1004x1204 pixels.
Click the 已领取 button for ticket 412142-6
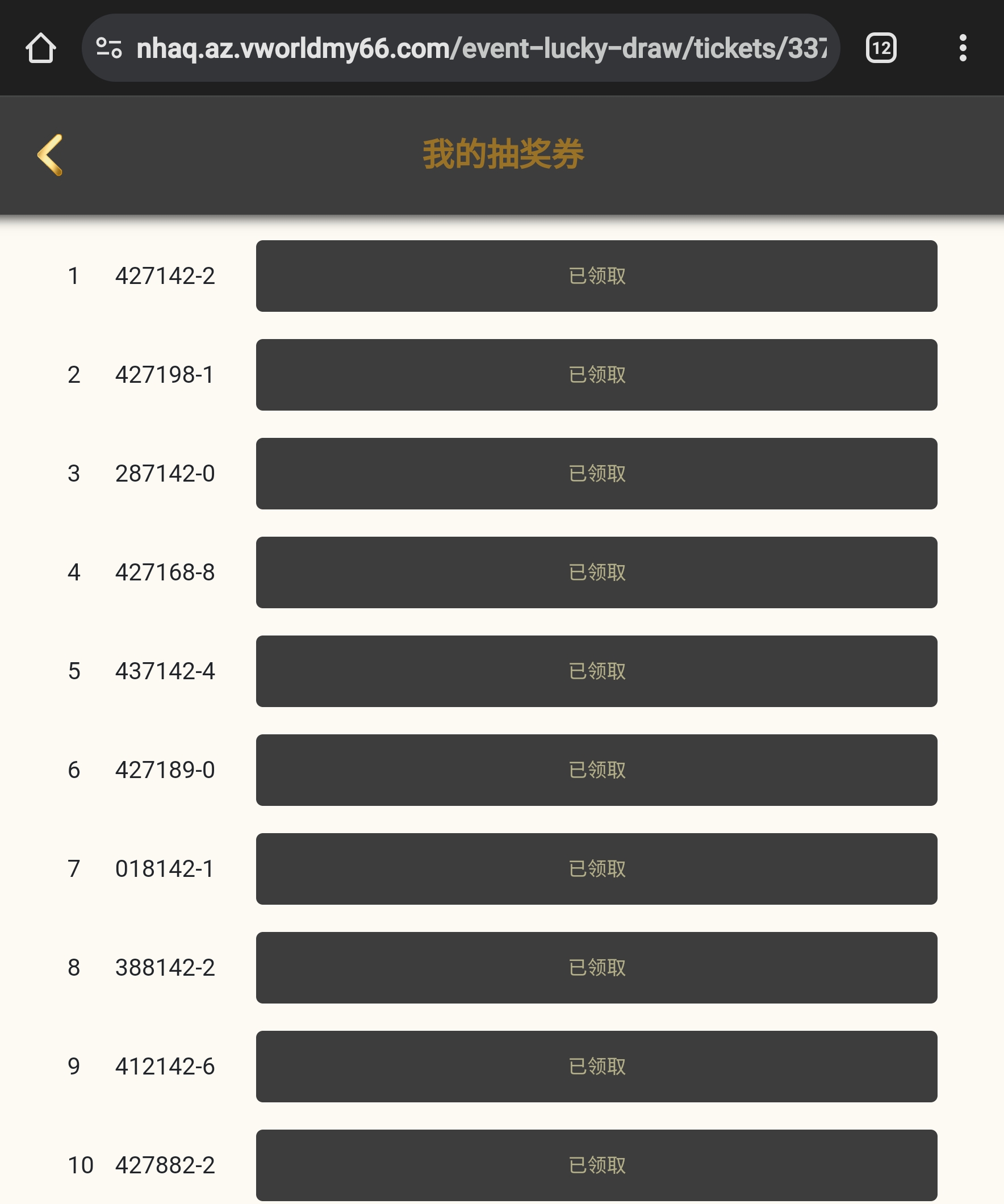596,1067
